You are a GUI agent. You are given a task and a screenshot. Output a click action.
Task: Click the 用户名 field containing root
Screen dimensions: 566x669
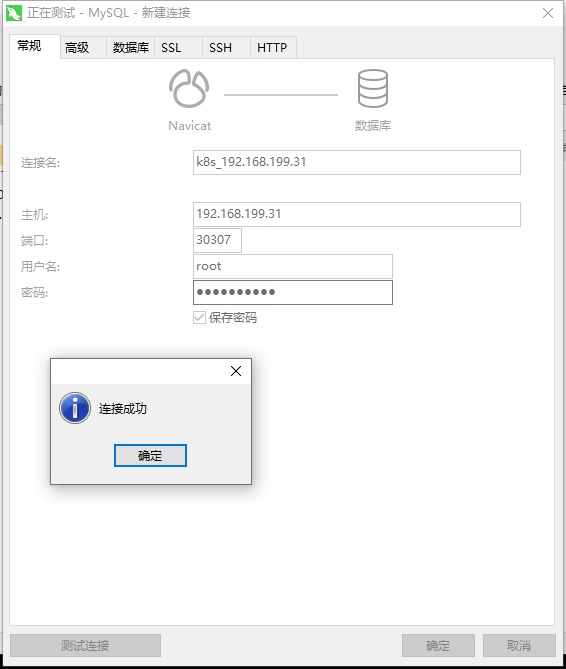pos(293,266)
